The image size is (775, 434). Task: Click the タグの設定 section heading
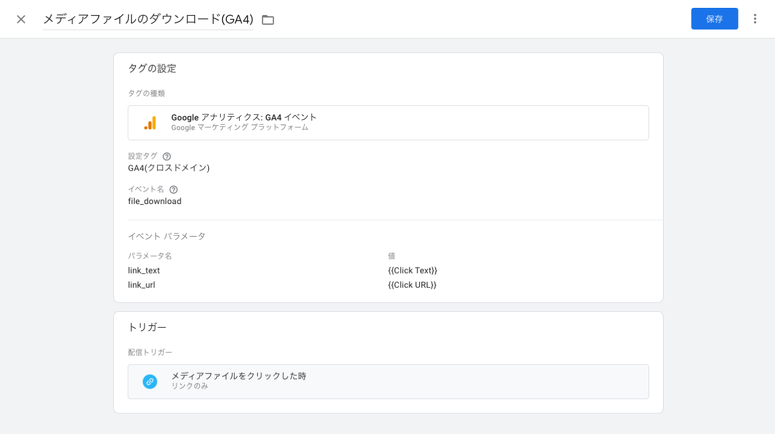(x=152, y=69)
